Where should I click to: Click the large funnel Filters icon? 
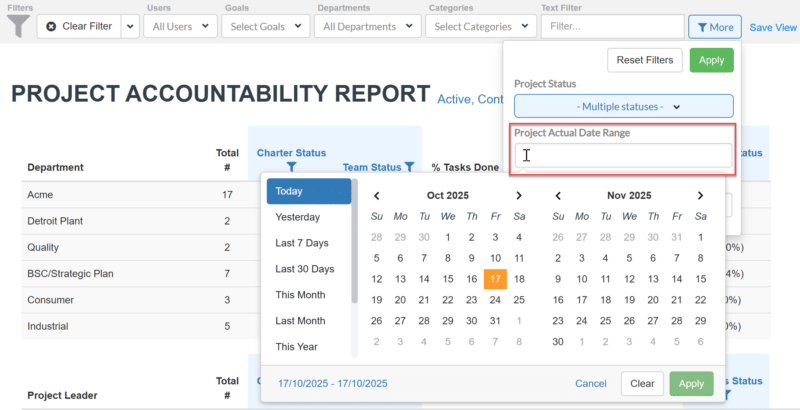pos(17,26)
